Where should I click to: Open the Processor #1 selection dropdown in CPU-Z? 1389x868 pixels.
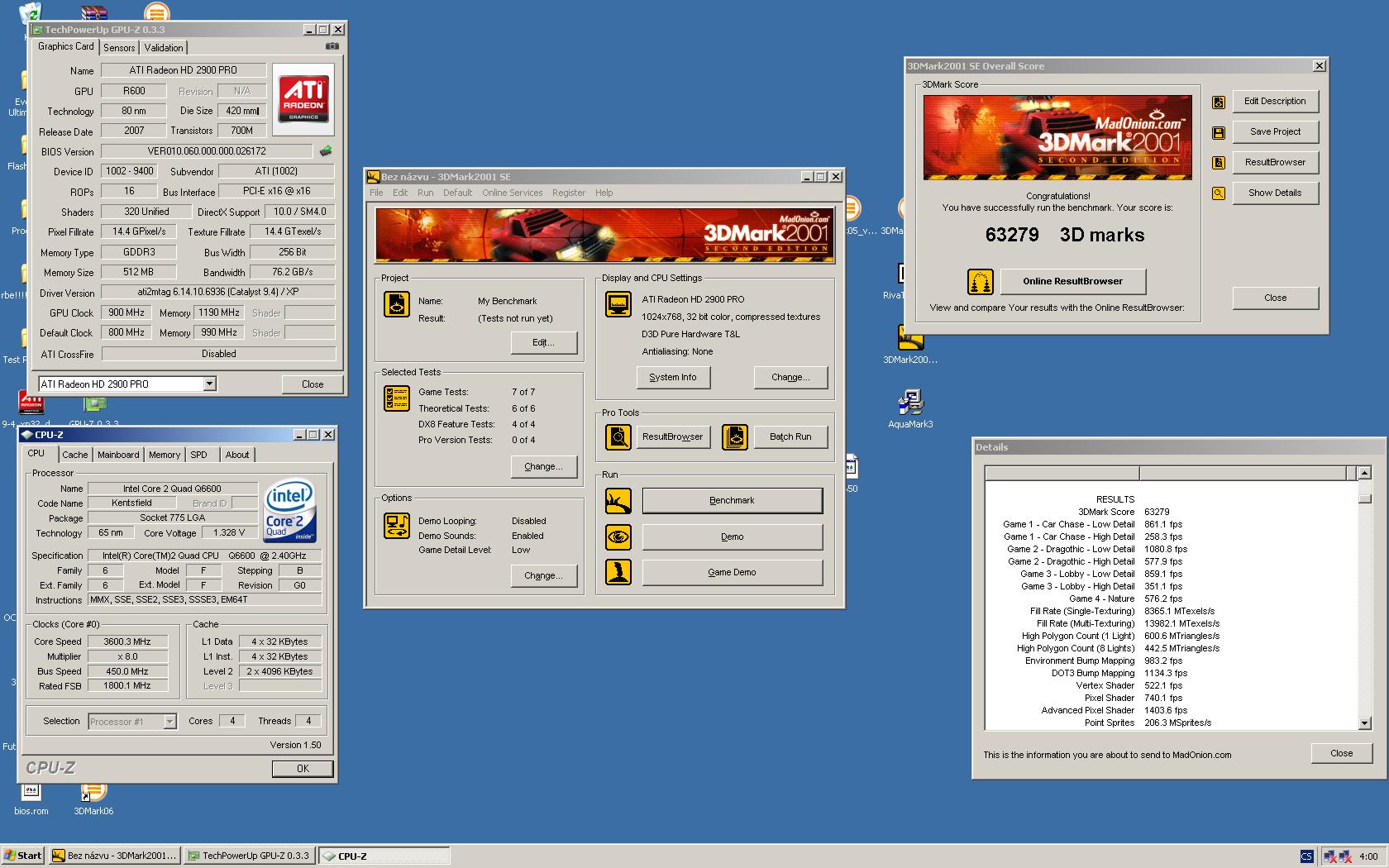pyautogui.click(x=169, y=722)
